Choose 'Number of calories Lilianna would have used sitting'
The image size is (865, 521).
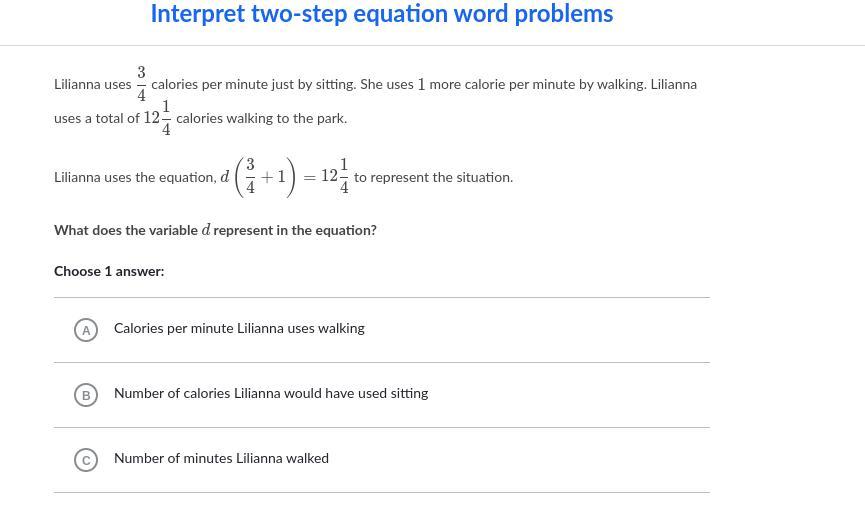271,393
